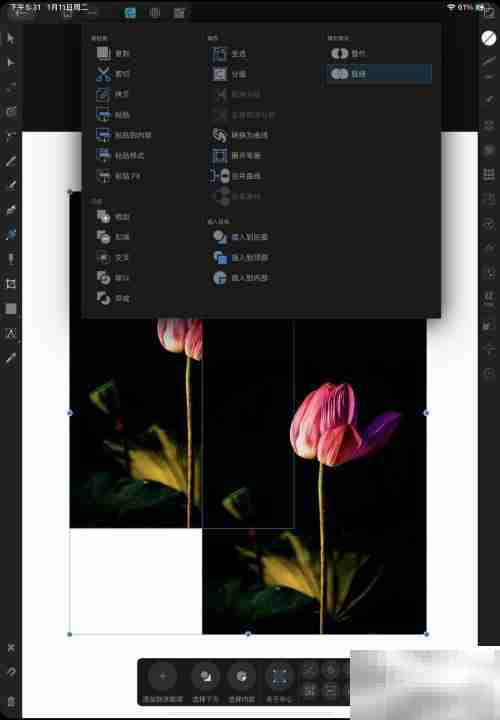Image resolution: width=500 pixels, height=720 pixels.
Task: Open the Stroke studio icon
Action: pos(489,61)
